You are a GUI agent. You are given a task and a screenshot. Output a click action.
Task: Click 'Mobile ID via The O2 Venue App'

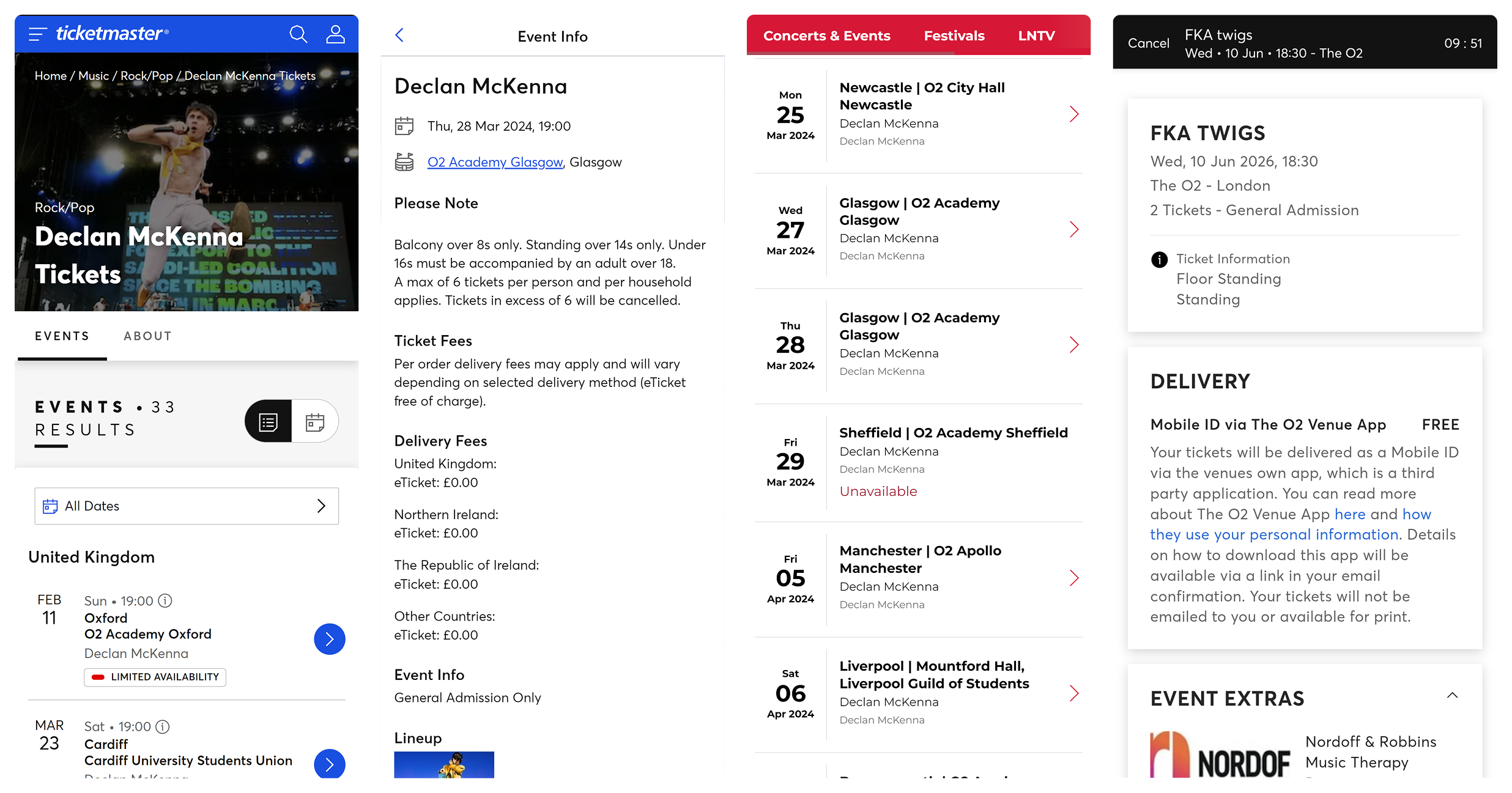(x=1268, y=425)
